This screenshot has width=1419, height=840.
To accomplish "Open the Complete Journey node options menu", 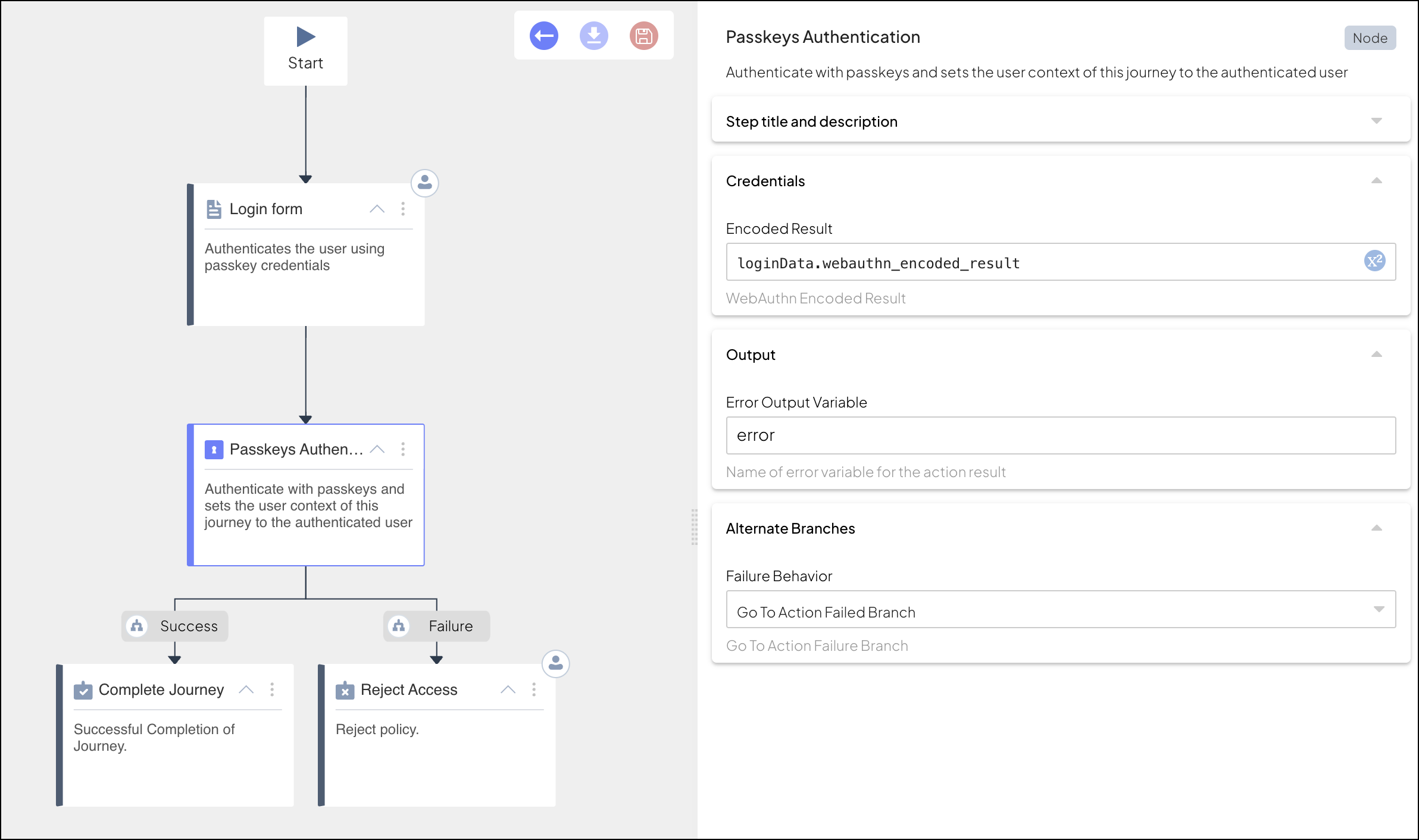I will pos(272,689).
